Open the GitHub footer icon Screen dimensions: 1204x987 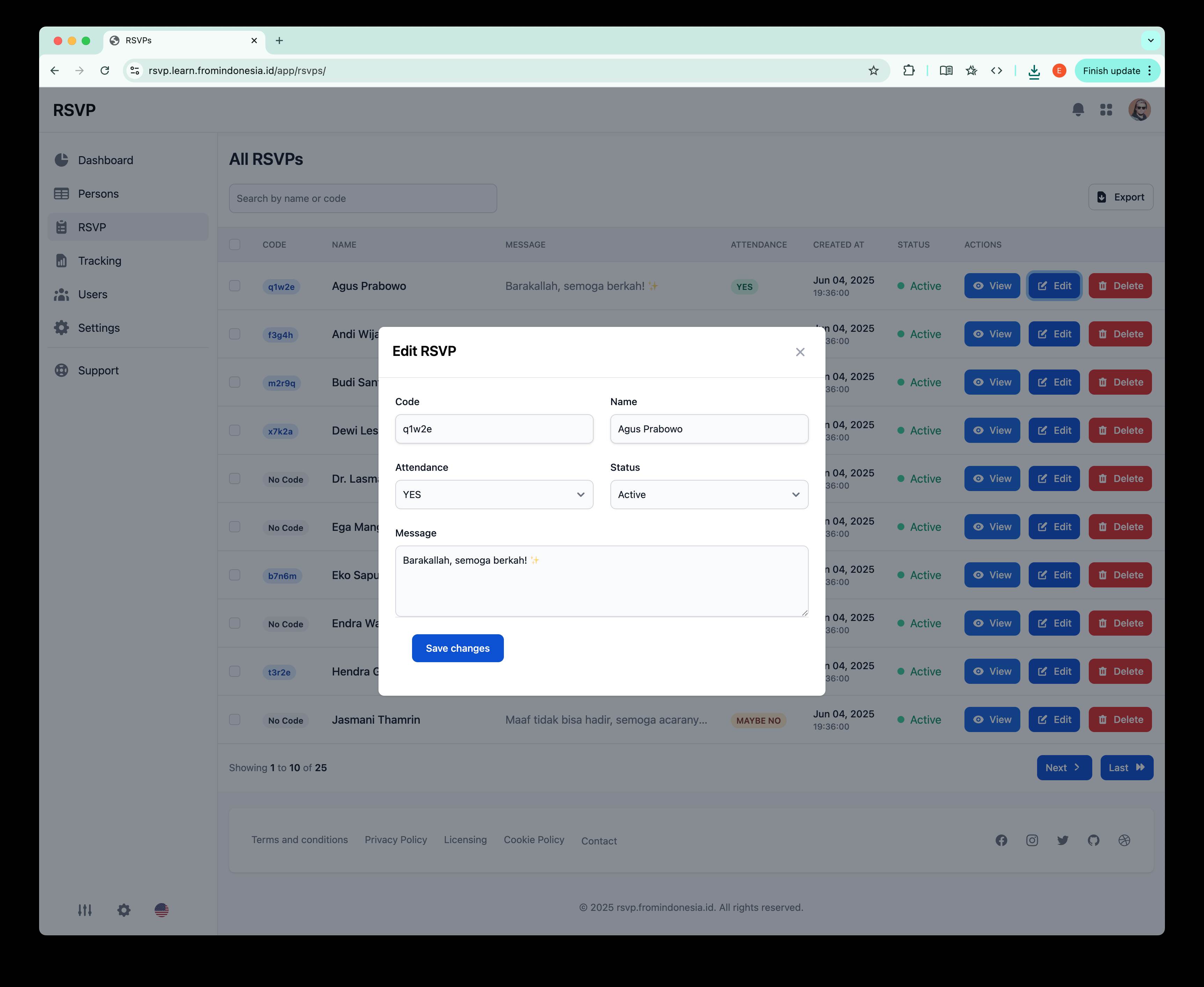click(x=1093, y=840)
